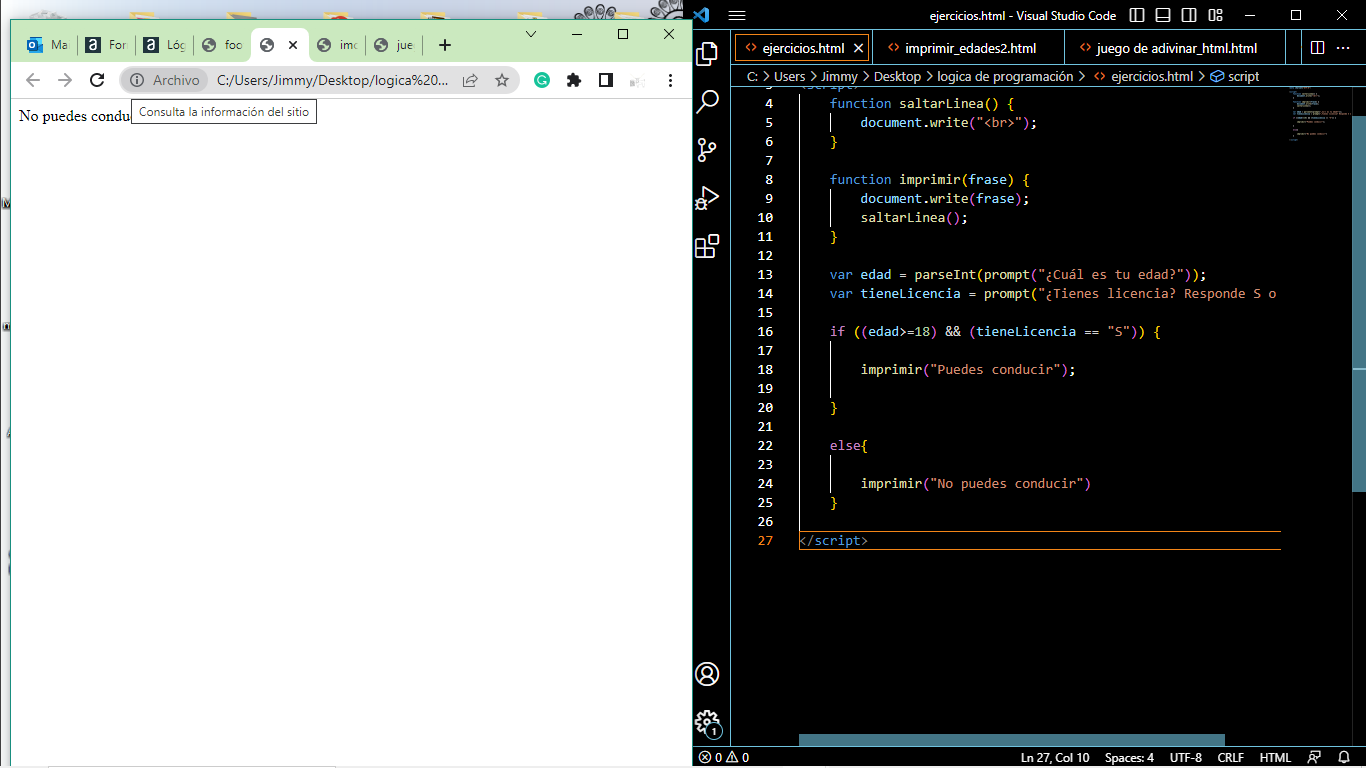The height and width of the screenshot is (768, 1366).
Task: Click the editor vertical scrollbar
Action: [x=1359, y=304]
